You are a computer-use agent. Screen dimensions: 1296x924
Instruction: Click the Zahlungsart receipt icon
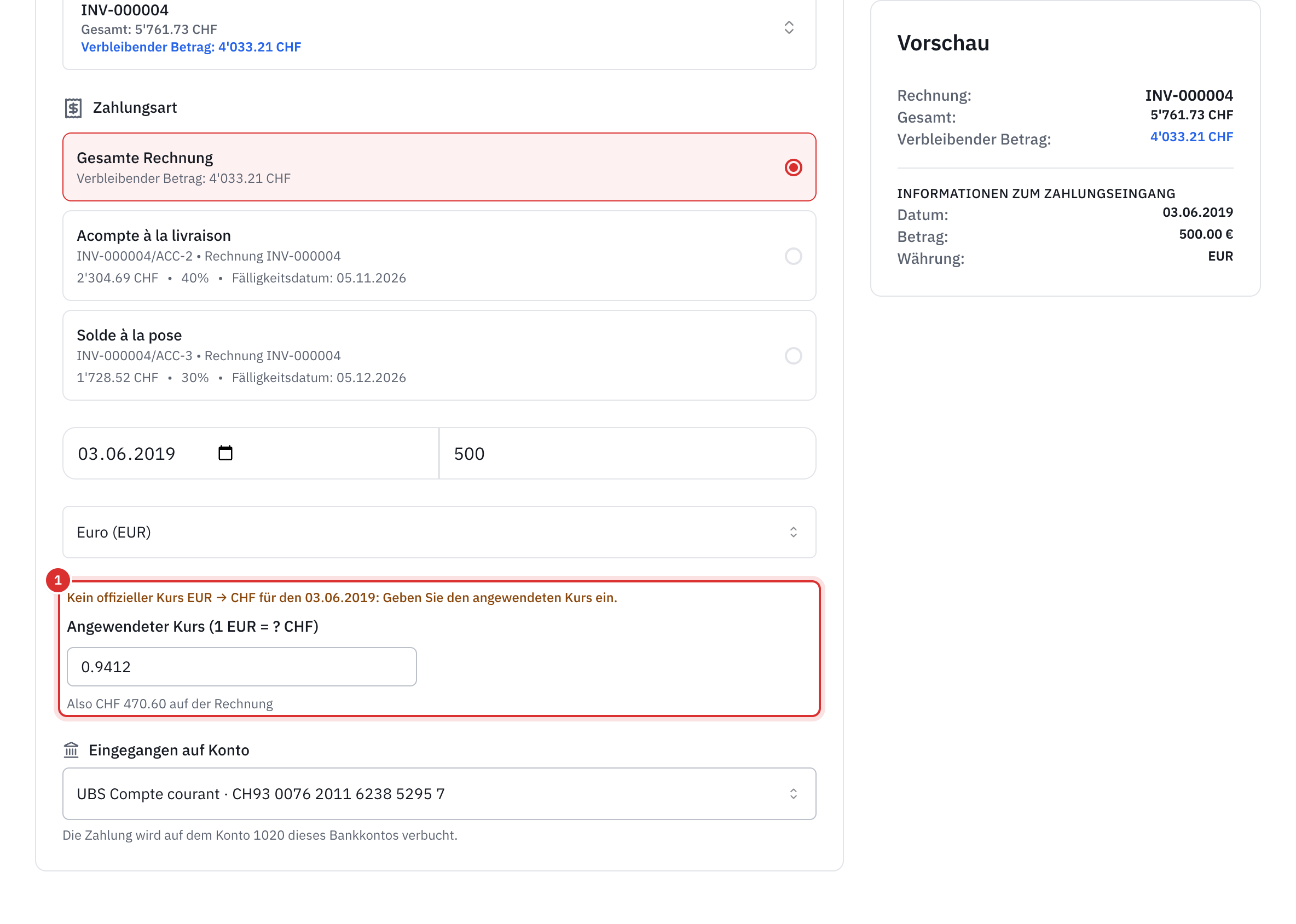pyautogui.click(x=73, y=107)
